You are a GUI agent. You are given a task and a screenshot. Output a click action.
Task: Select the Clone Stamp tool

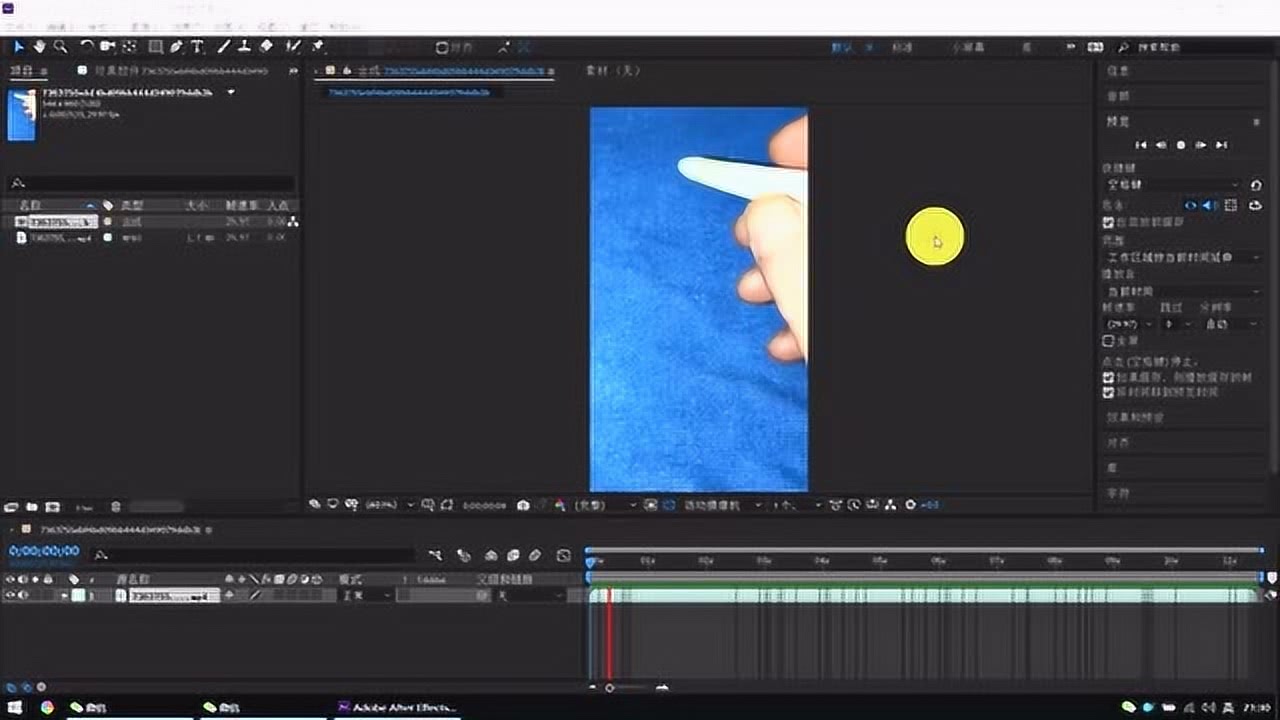(x=244, y=46)
